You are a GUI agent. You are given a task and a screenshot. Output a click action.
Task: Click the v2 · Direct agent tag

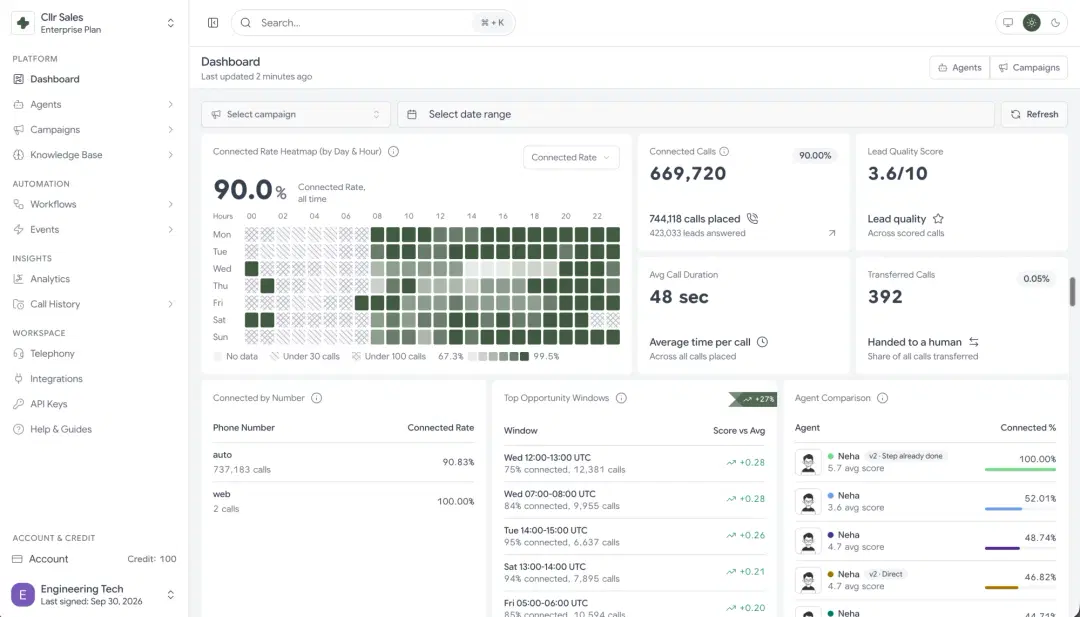pos(885,574)
